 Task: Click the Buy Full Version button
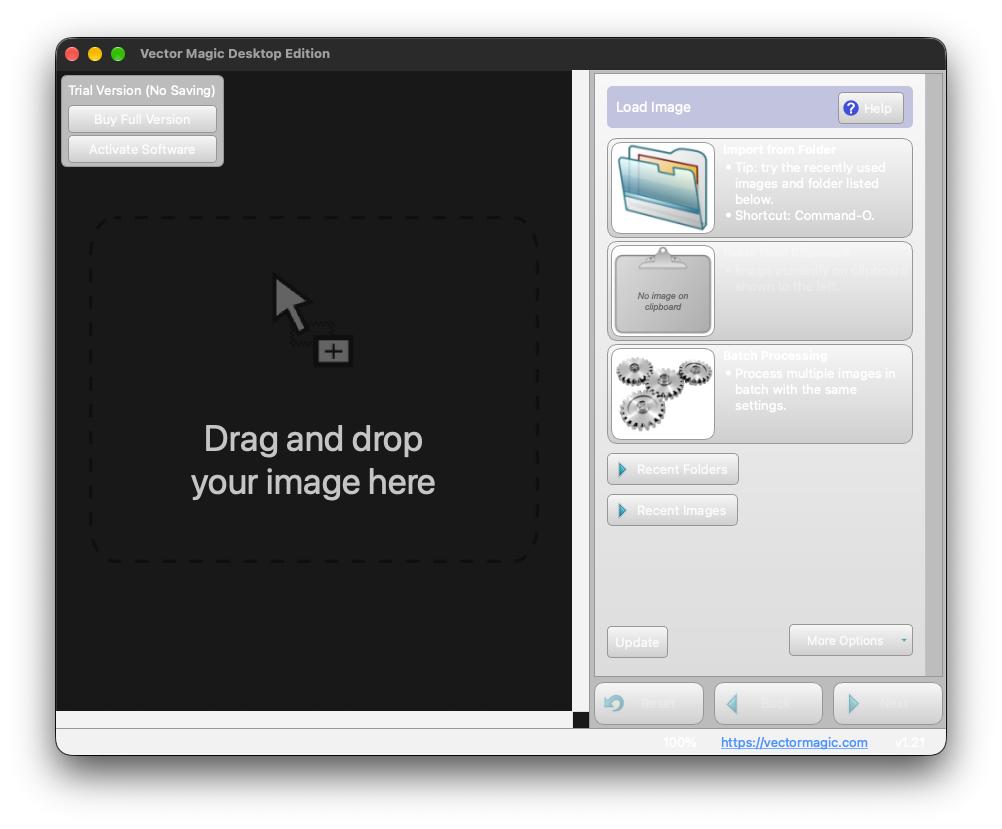(142, 120)
